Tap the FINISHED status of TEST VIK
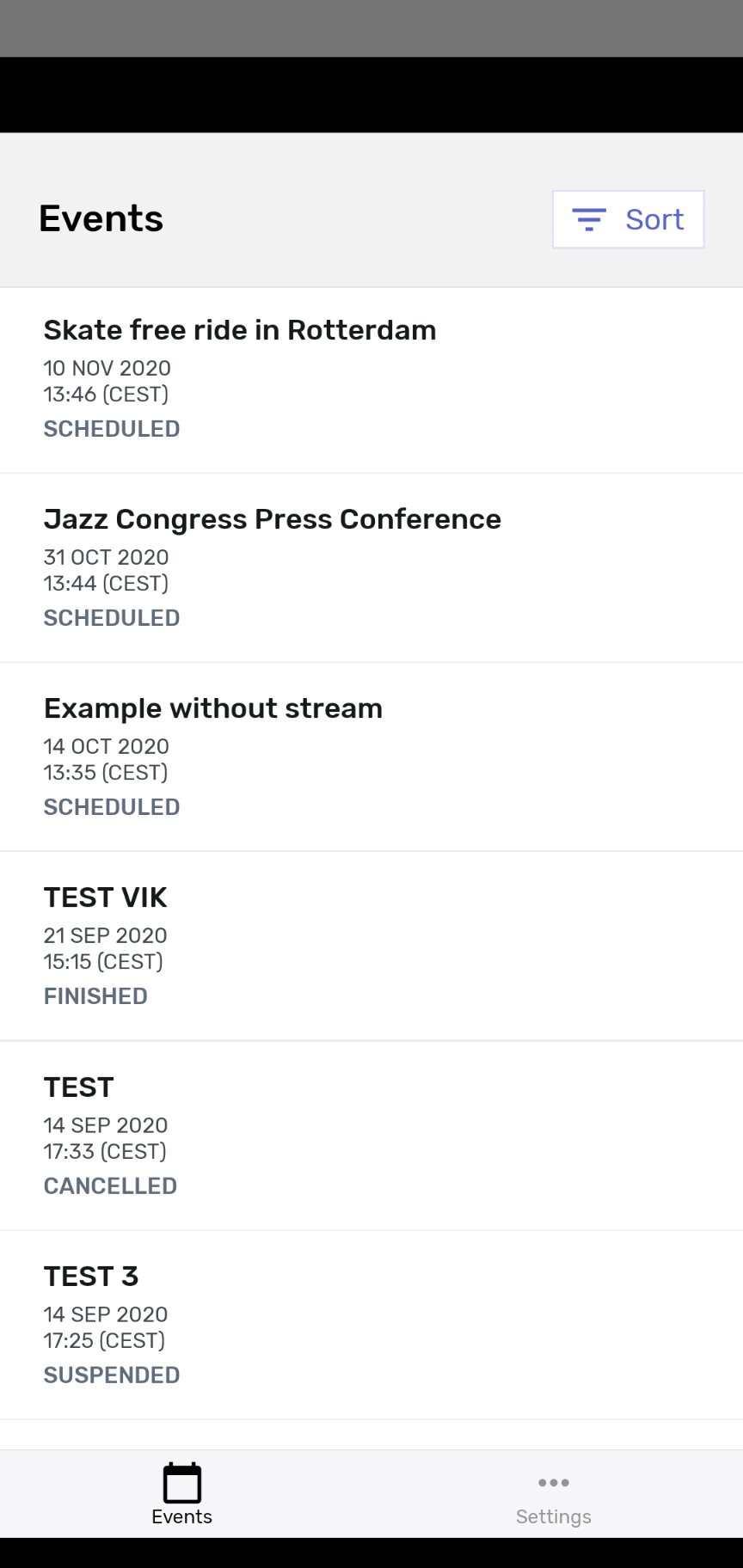The image size is (743, 1568). [x=95, y=996]
